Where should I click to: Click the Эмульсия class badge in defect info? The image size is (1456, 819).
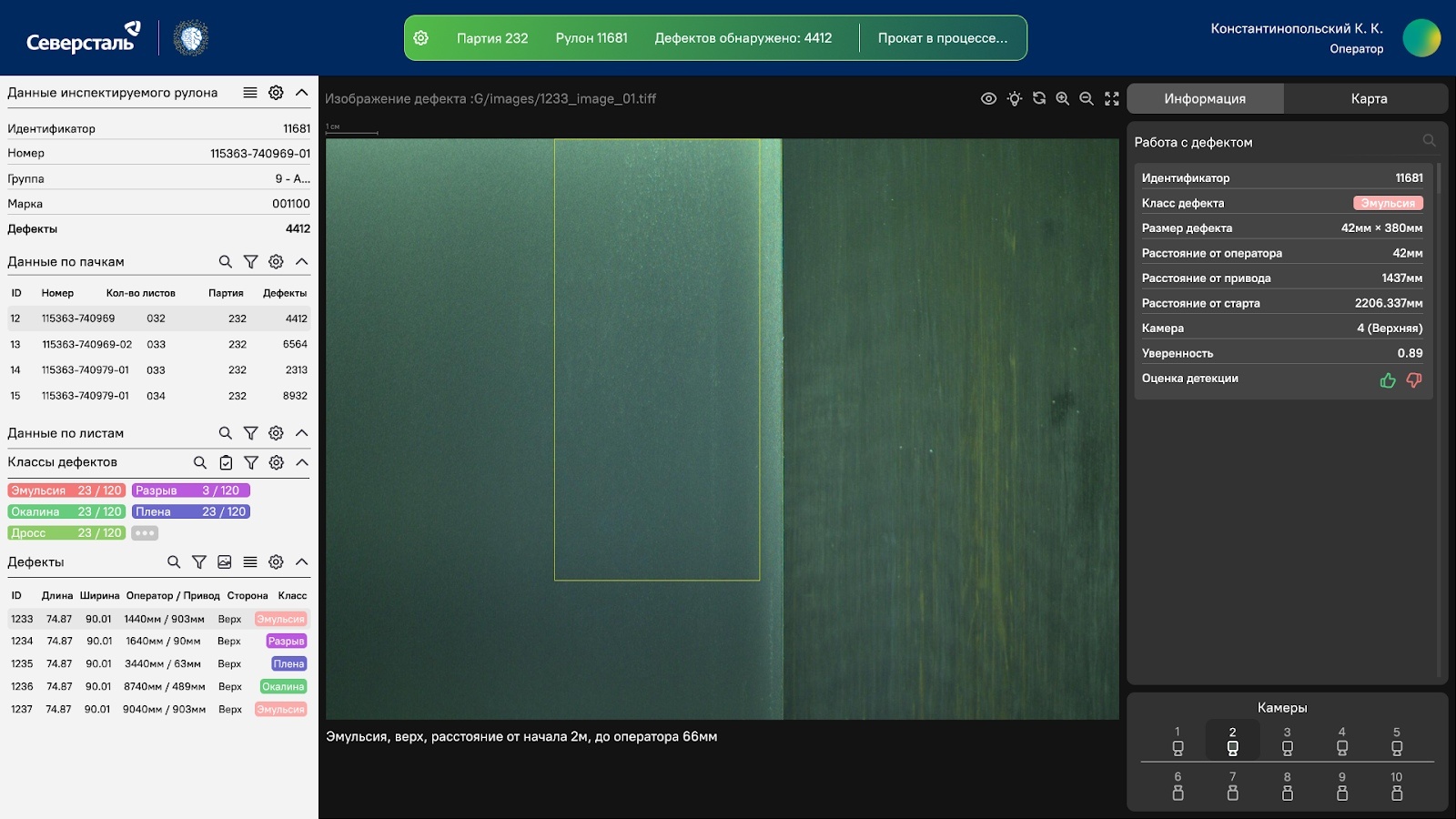tap(1388, 203)
